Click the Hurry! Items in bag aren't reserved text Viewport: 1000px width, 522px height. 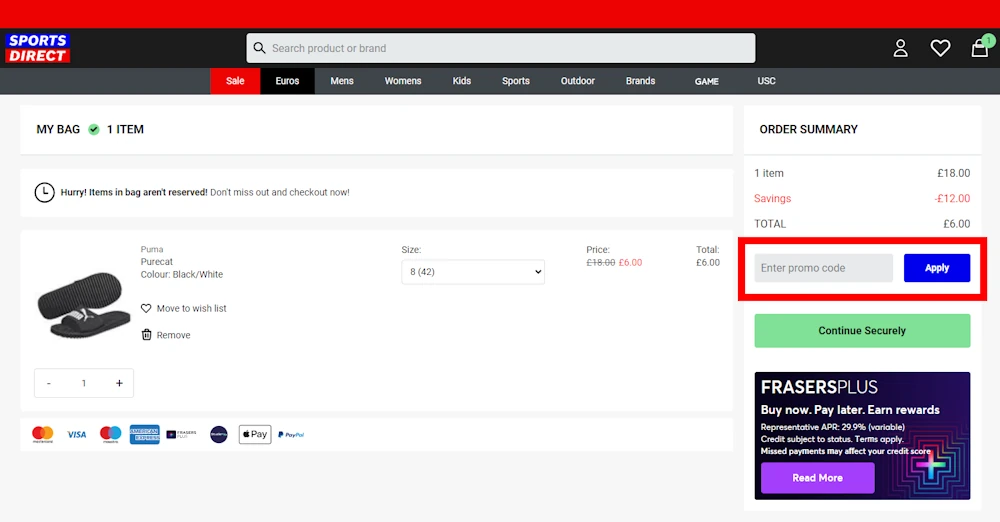pos(134,192)
